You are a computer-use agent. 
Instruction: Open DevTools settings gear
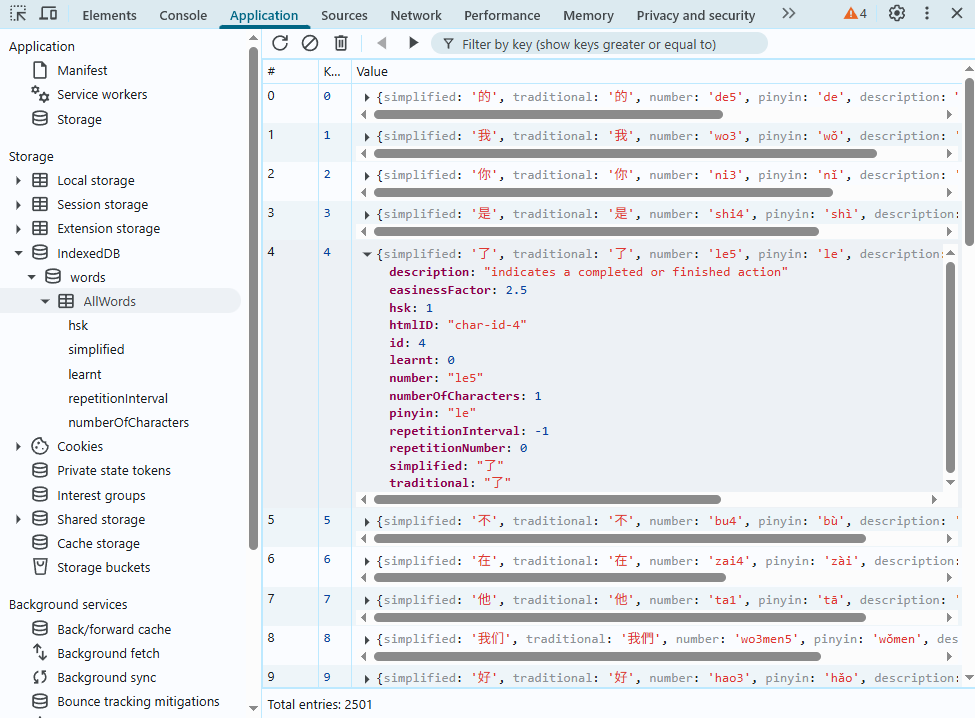(897, 14)
